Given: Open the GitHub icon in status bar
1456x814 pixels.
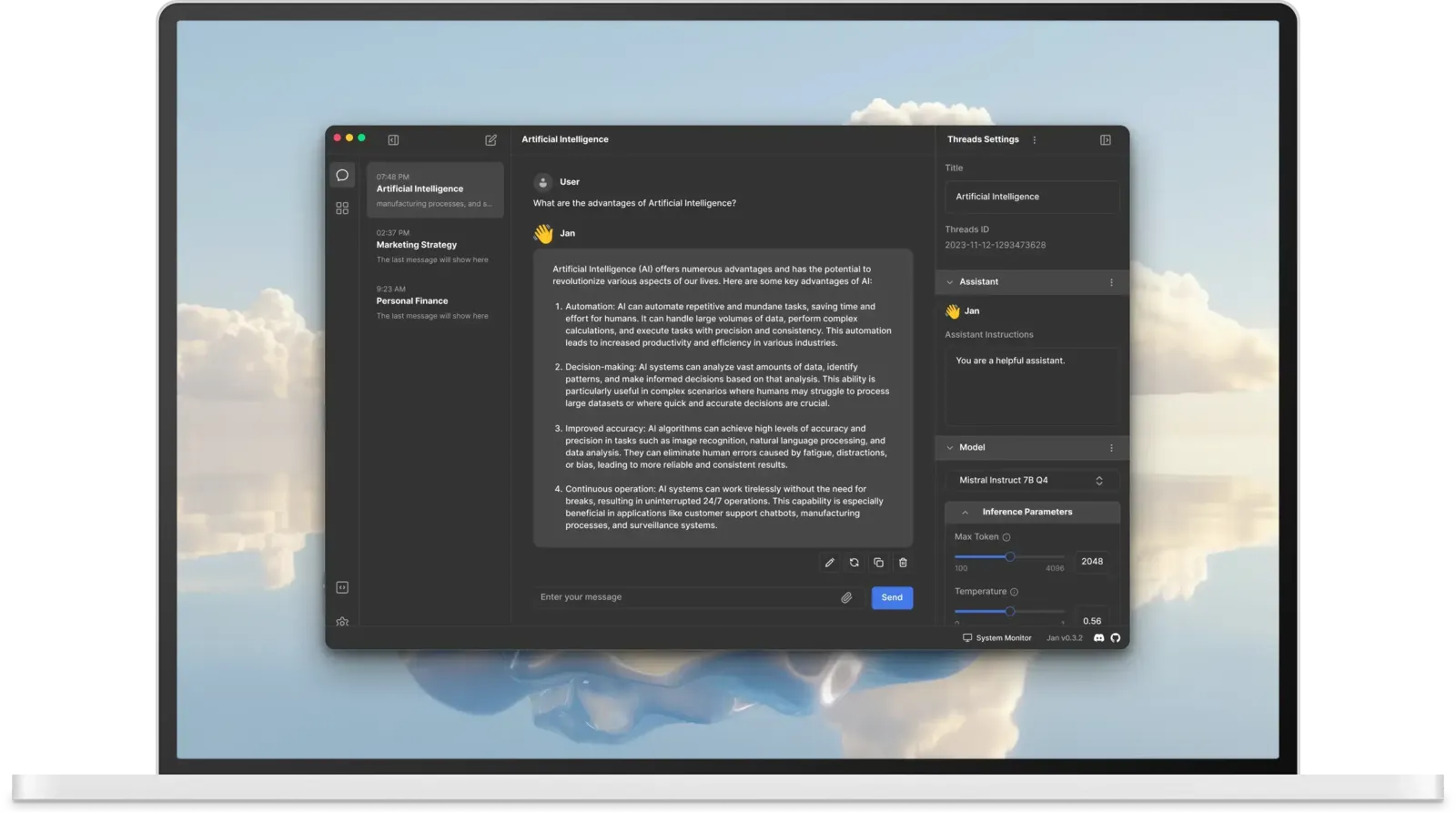Looking at the screenshot, I should coord(1116,638).
